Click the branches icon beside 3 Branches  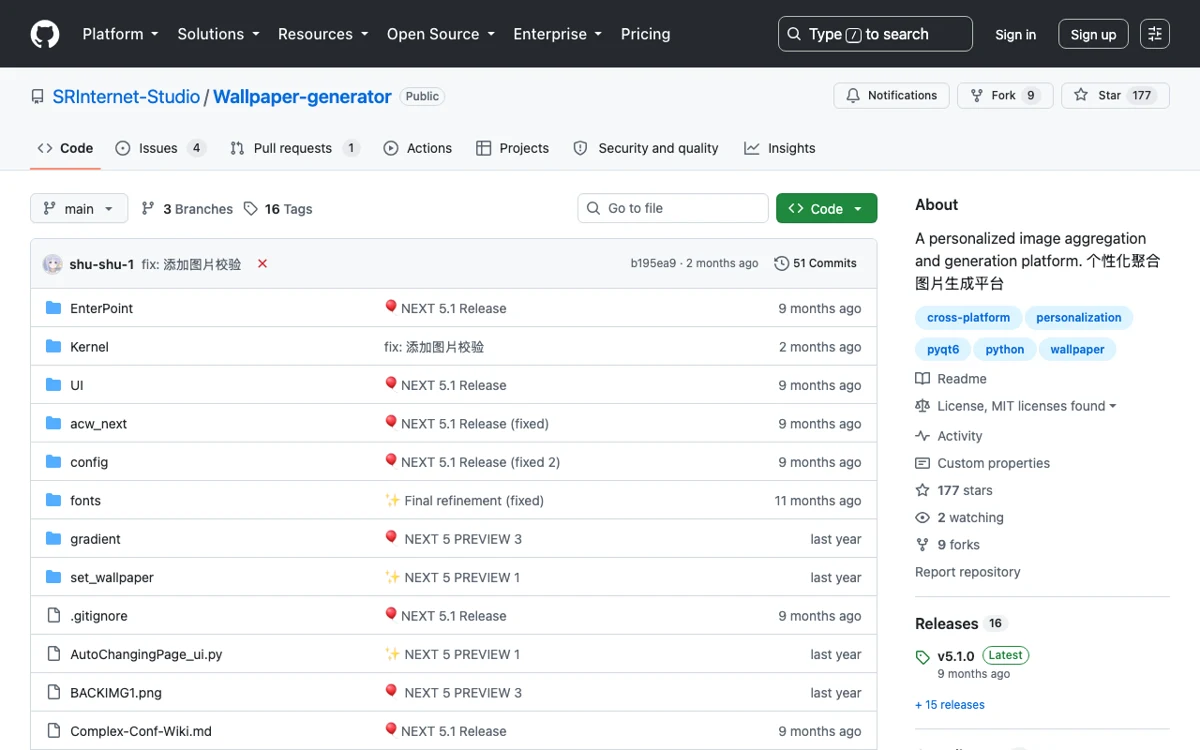coord(148,209)
